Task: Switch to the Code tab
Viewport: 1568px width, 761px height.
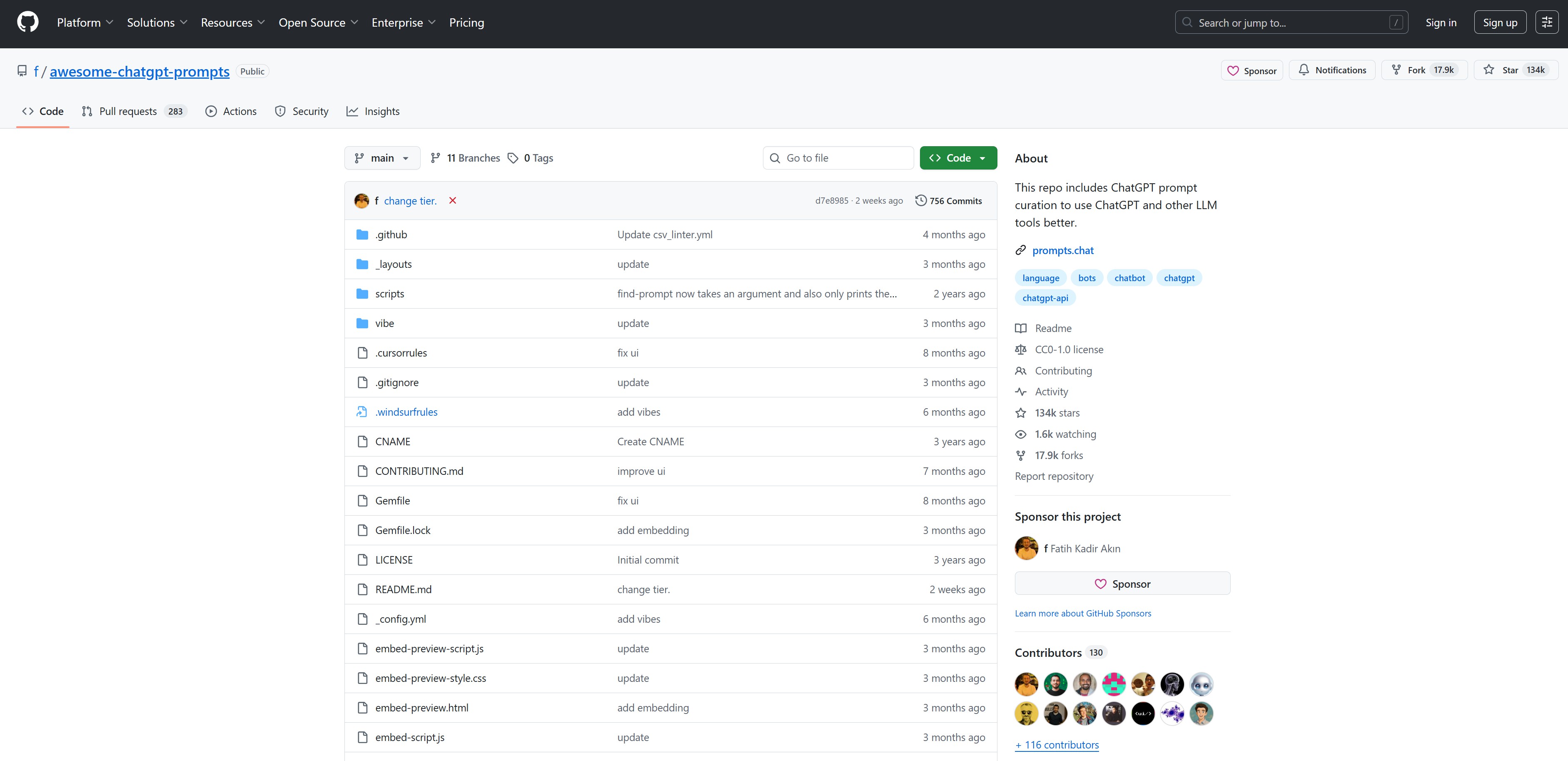Action: (x=42, y=111)
